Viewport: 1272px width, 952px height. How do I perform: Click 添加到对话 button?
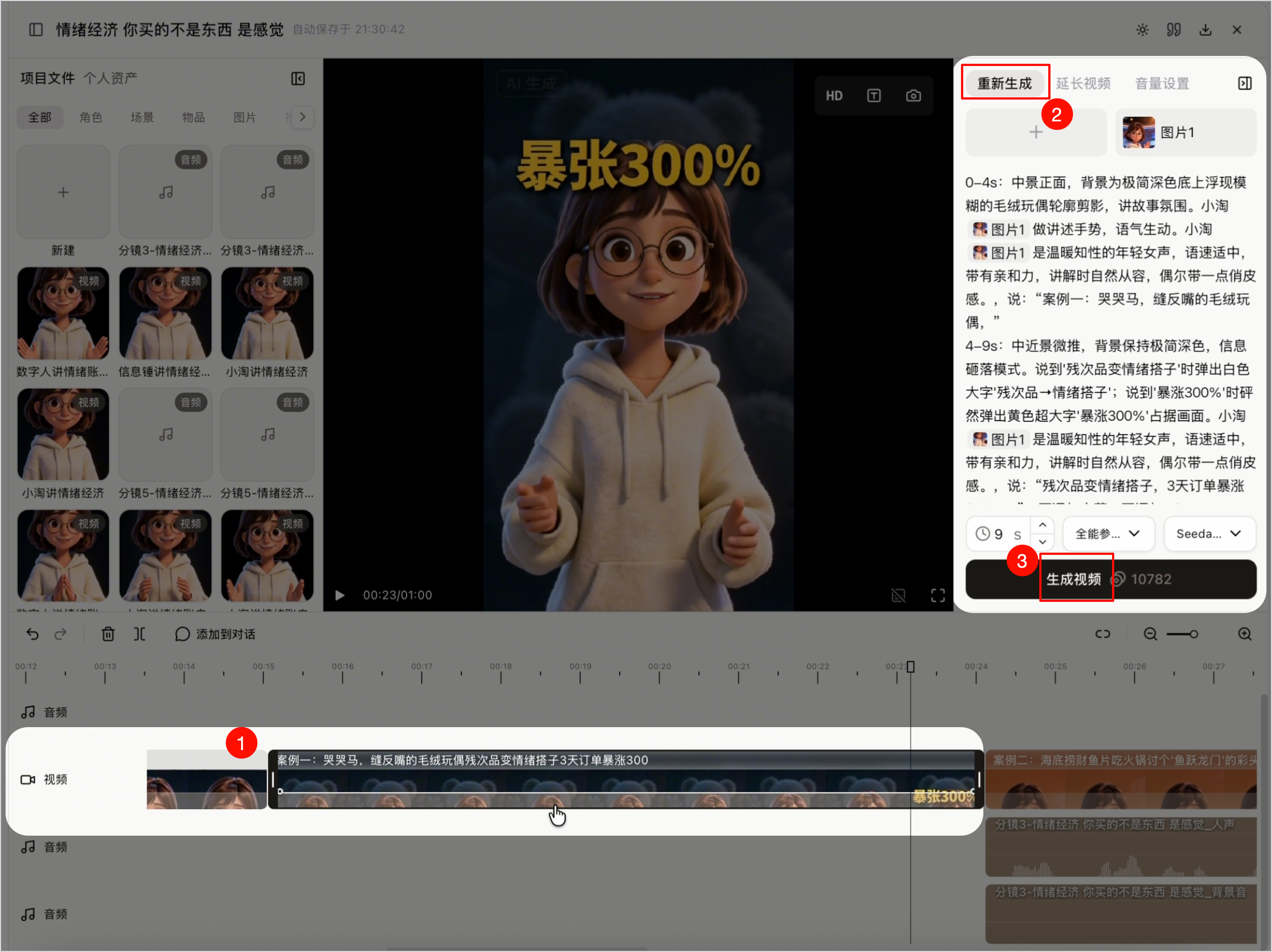click(215, 634)
